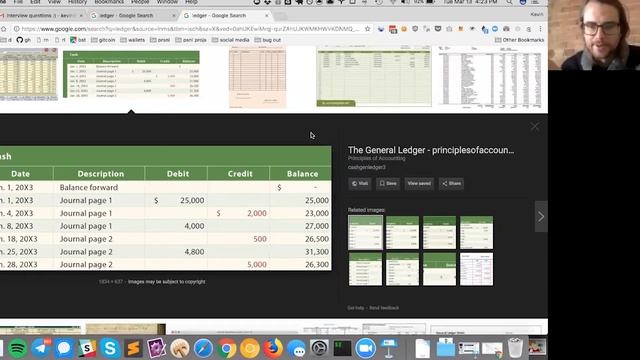Click the Share button
This screenshot has width=640, height=360.
(451, 183)
